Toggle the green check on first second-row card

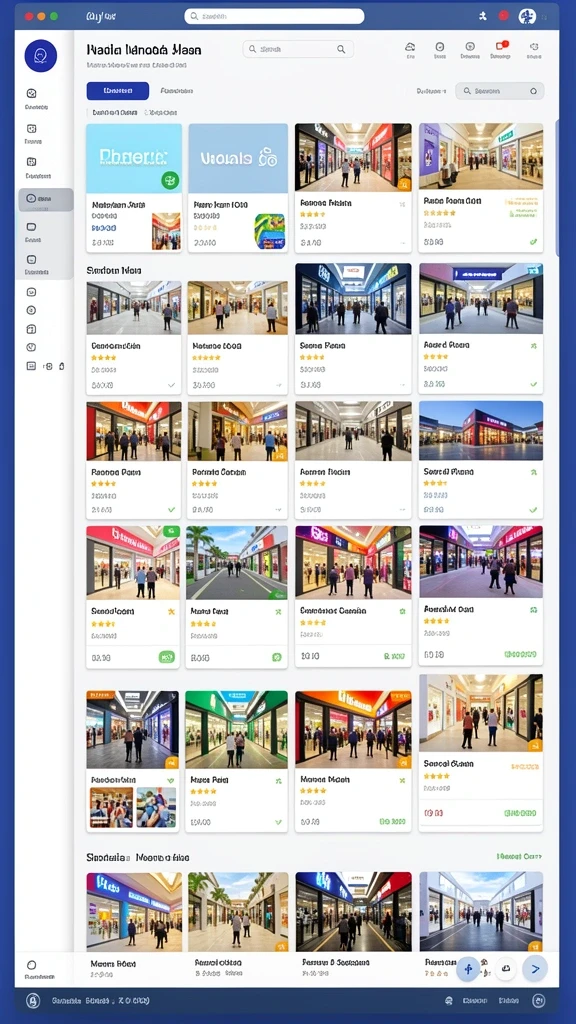[x=171, y=385]
